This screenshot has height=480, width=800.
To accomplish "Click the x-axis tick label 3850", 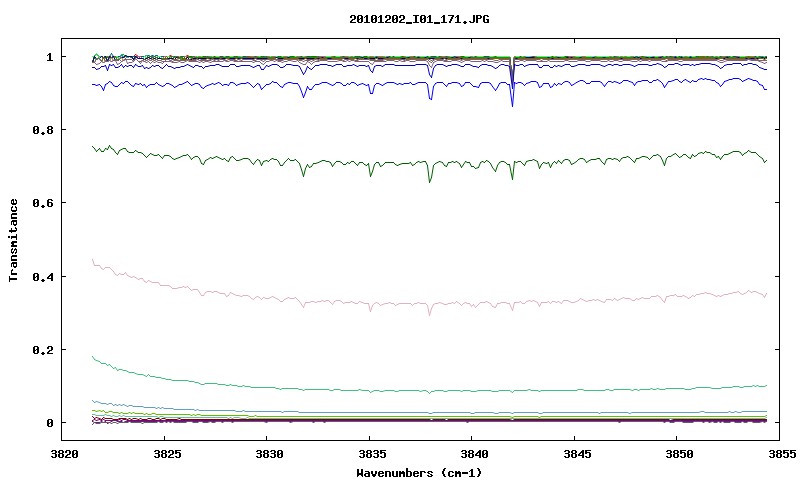I will click(x=680, y=454).
